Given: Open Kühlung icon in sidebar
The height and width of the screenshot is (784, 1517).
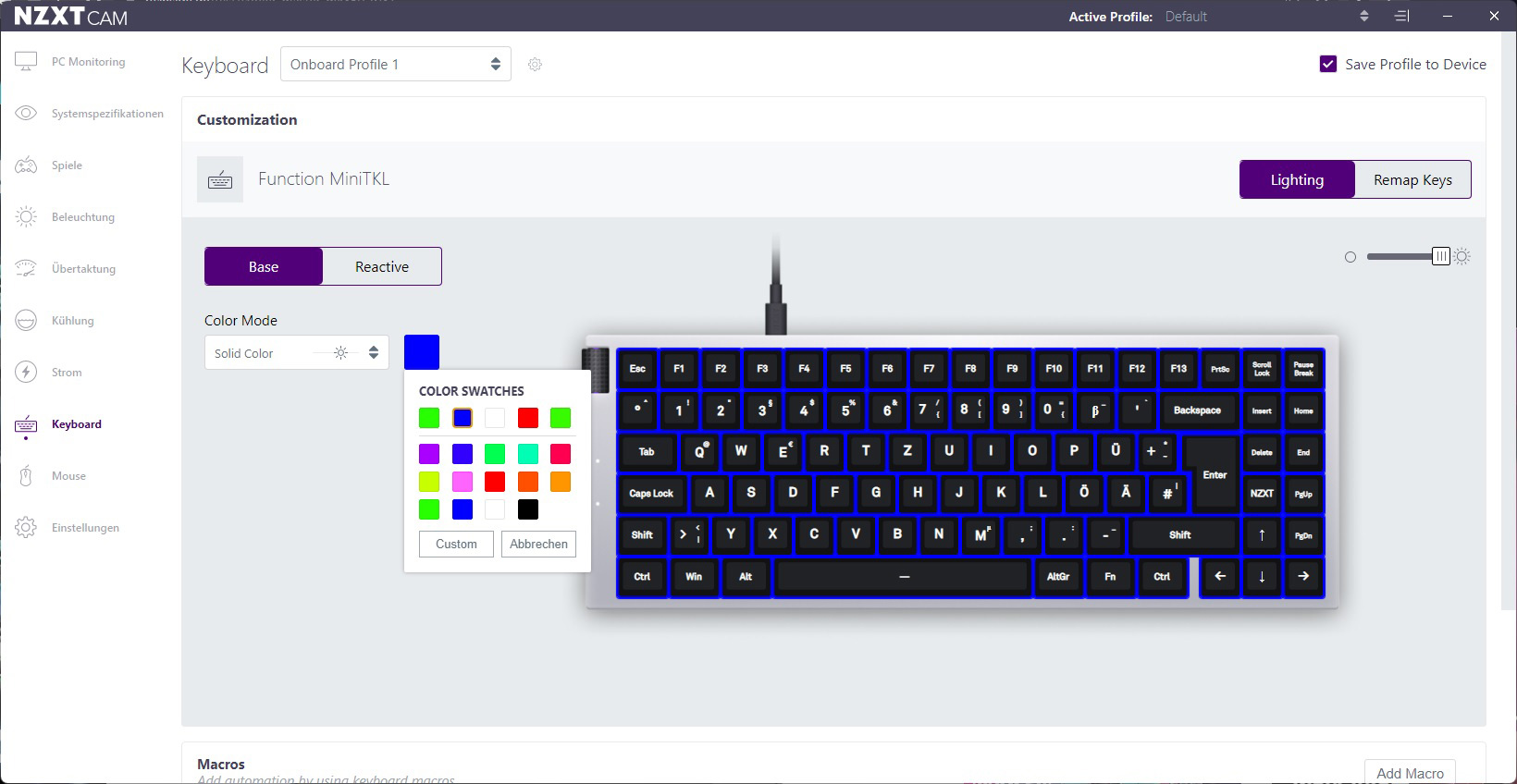Looking at the screenshot, I should pos(26,321).
